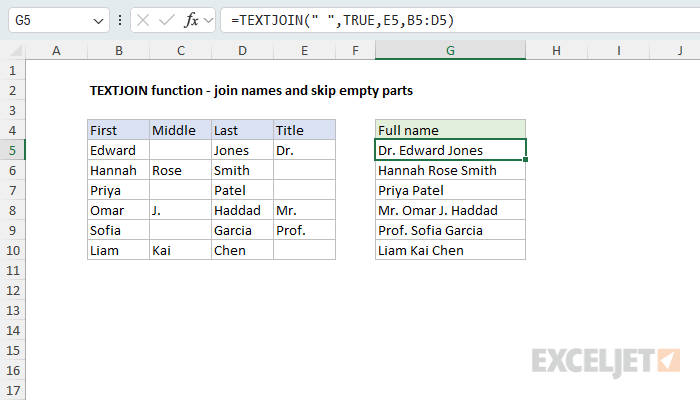Screen dimensions: 700x400
Task: Click cell containing 'J.'
Action: click(x=180, y=210)
